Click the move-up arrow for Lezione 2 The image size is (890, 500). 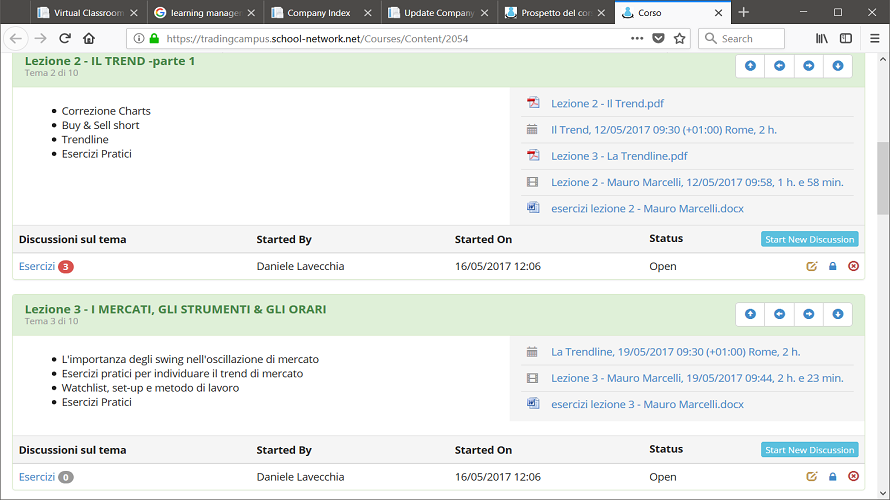[x=750, y=66]
